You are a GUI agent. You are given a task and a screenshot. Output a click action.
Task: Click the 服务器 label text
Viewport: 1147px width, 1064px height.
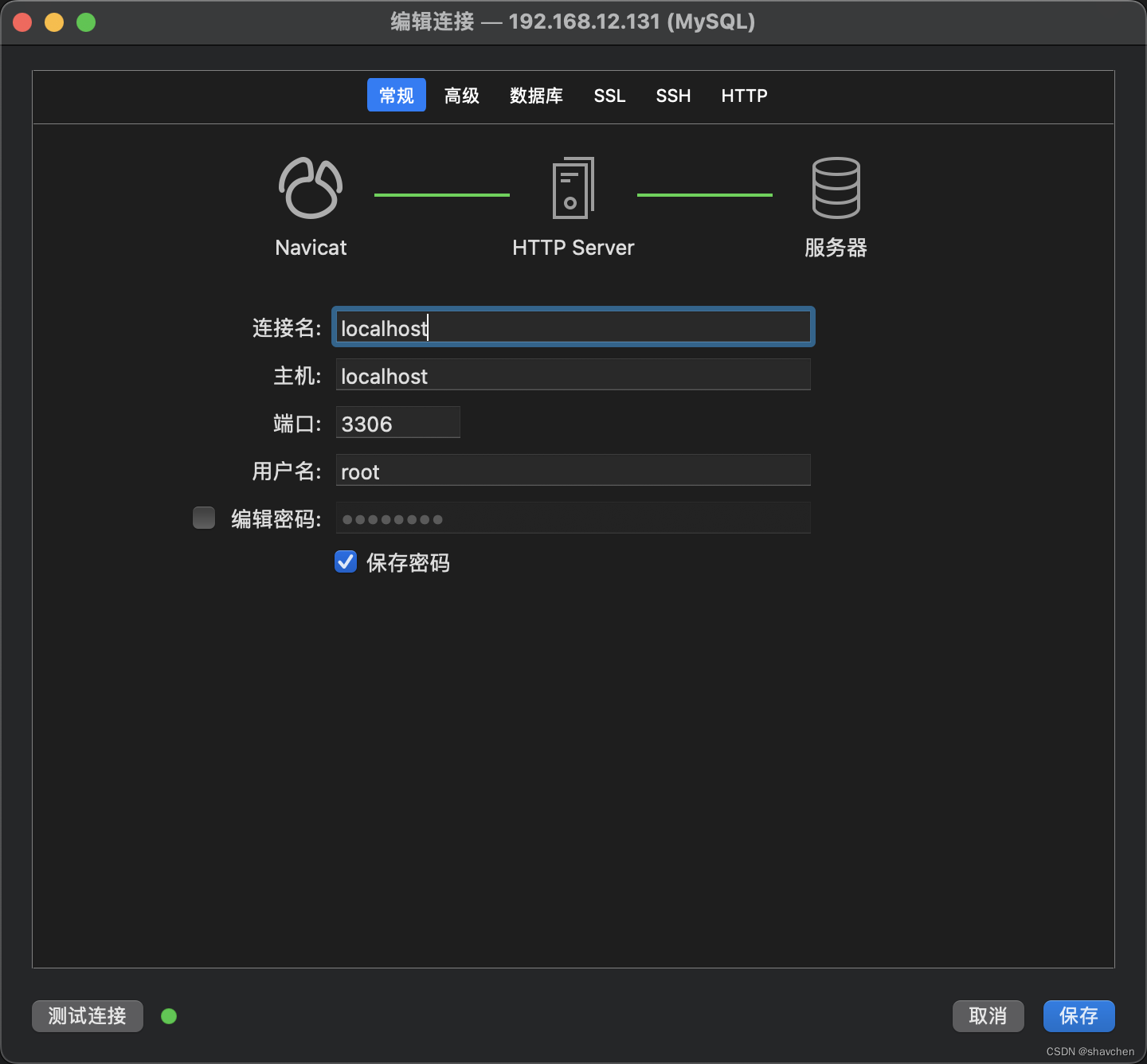[x=836, y=248]
